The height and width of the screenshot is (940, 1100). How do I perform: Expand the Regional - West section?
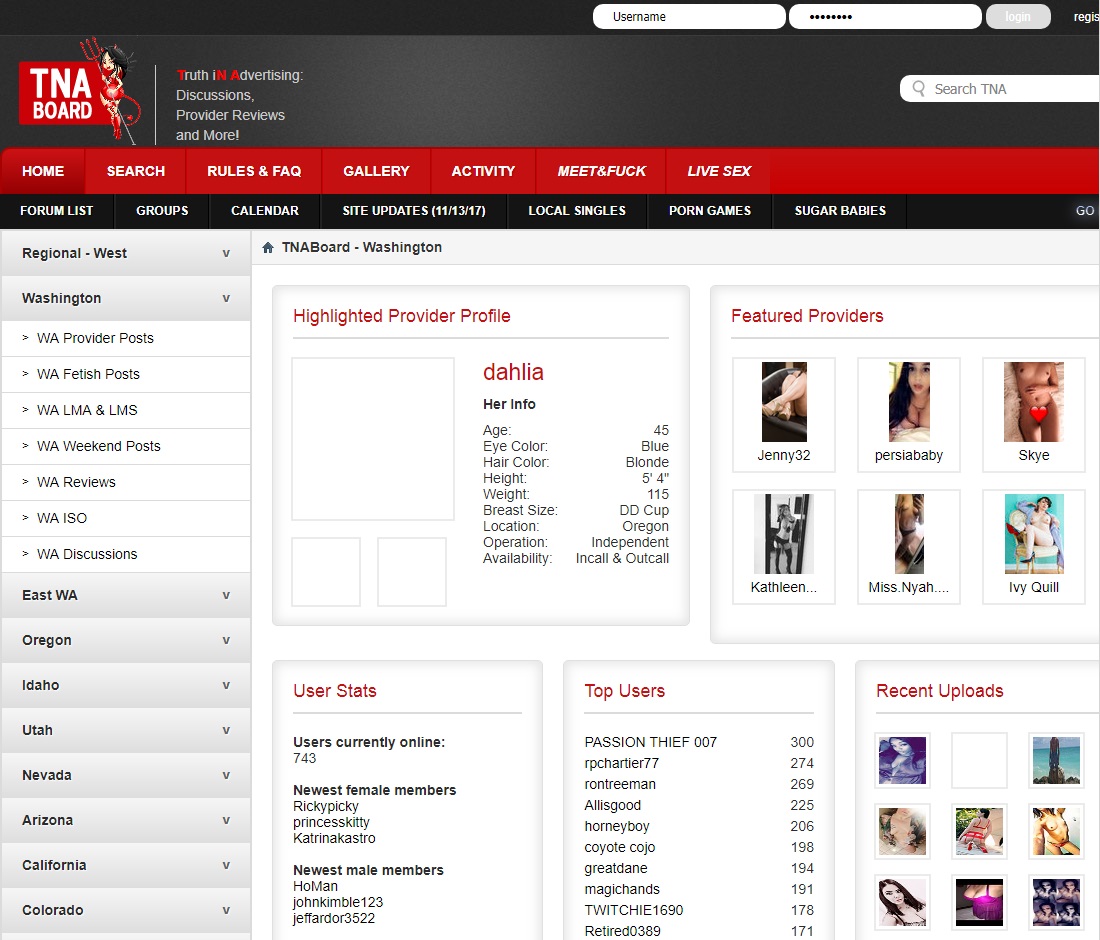pyautogui.click(x=125, y=253)
